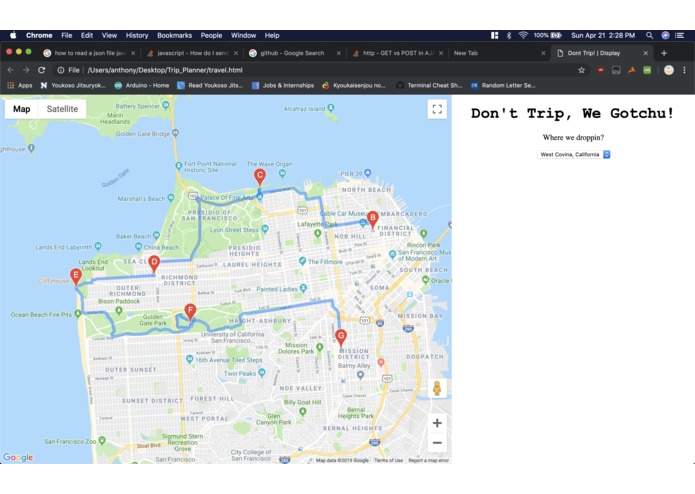Open the People menu

[x=211, y=35]
